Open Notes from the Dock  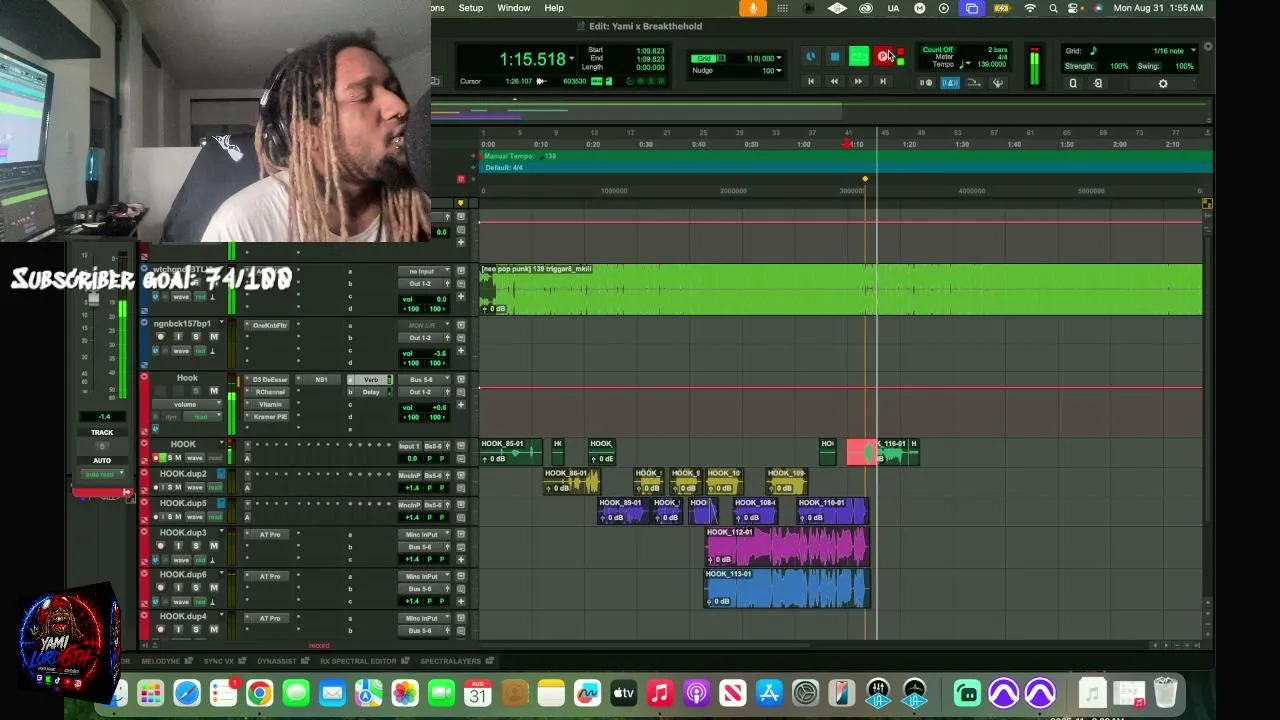coord(551,693)
